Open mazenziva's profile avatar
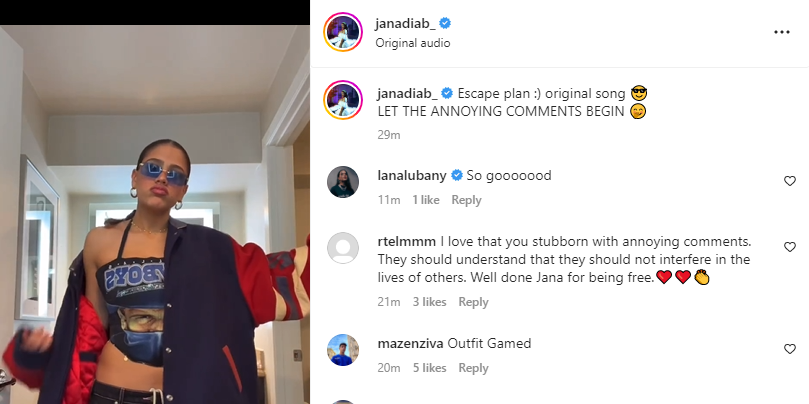This screenshot has height=404, width=809. tap(343, 350)
